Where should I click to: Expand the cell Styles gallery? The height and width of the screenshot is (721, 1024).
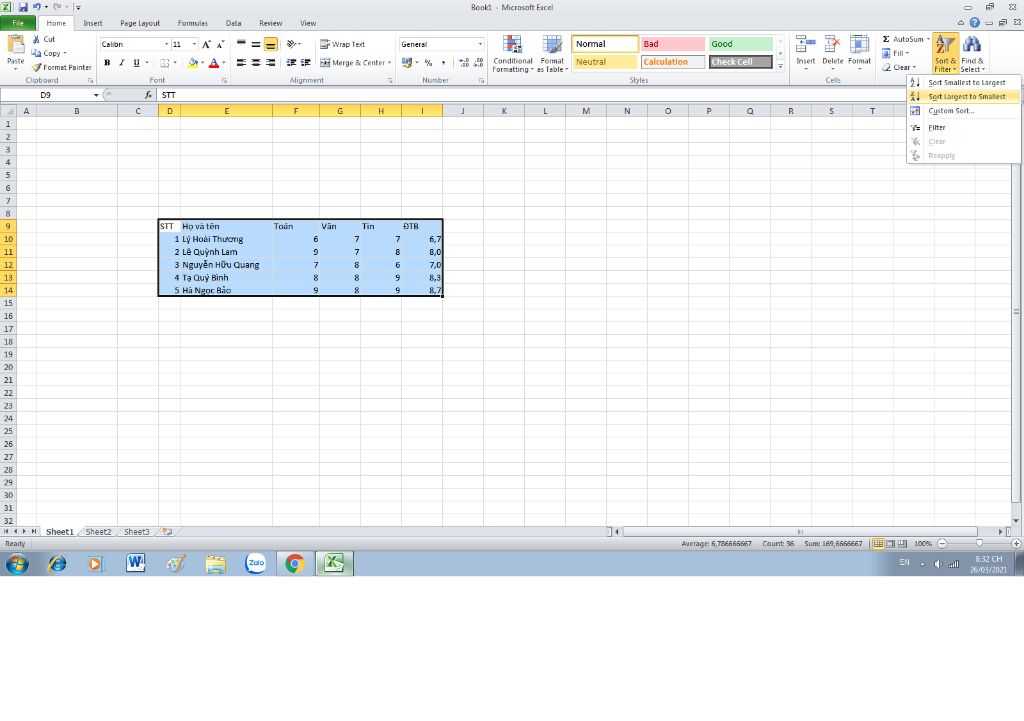[780, 66]
